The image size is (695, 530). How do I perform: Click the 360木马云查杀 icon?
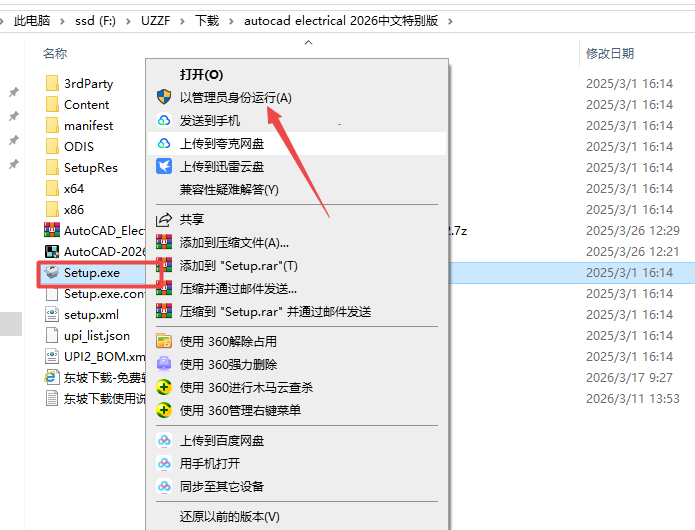[x=164, y=387]
